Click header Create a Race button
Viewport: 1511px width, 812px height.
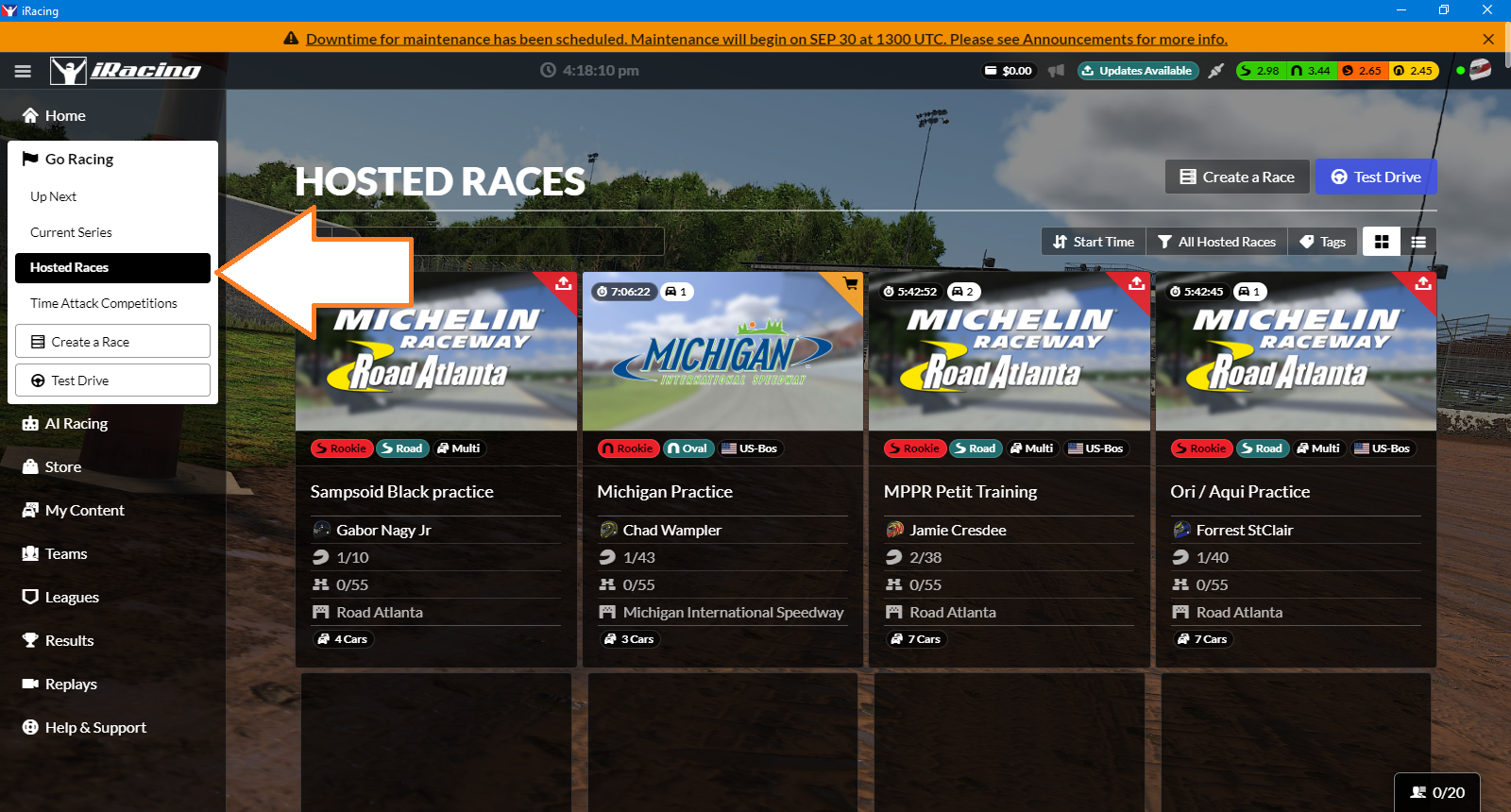[1237, 177]
